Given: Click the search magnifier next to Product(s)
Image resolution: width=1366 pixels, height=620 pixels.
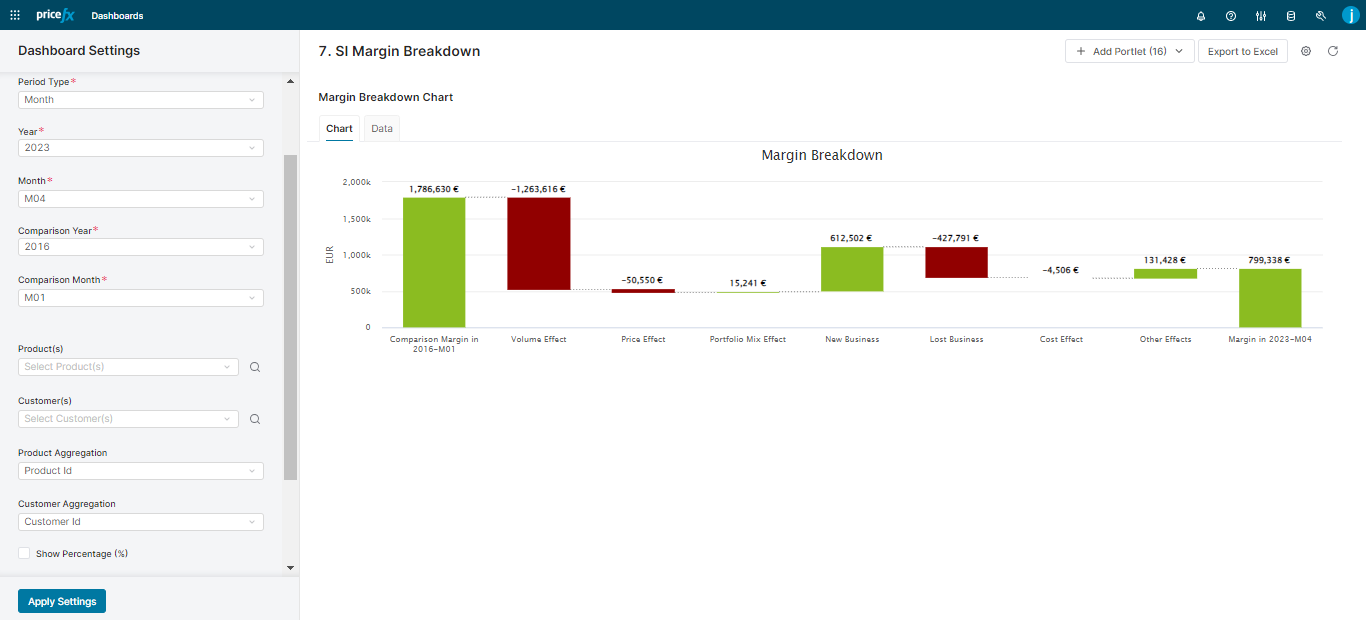Looking at the screenshot, I should click(255, 367).
